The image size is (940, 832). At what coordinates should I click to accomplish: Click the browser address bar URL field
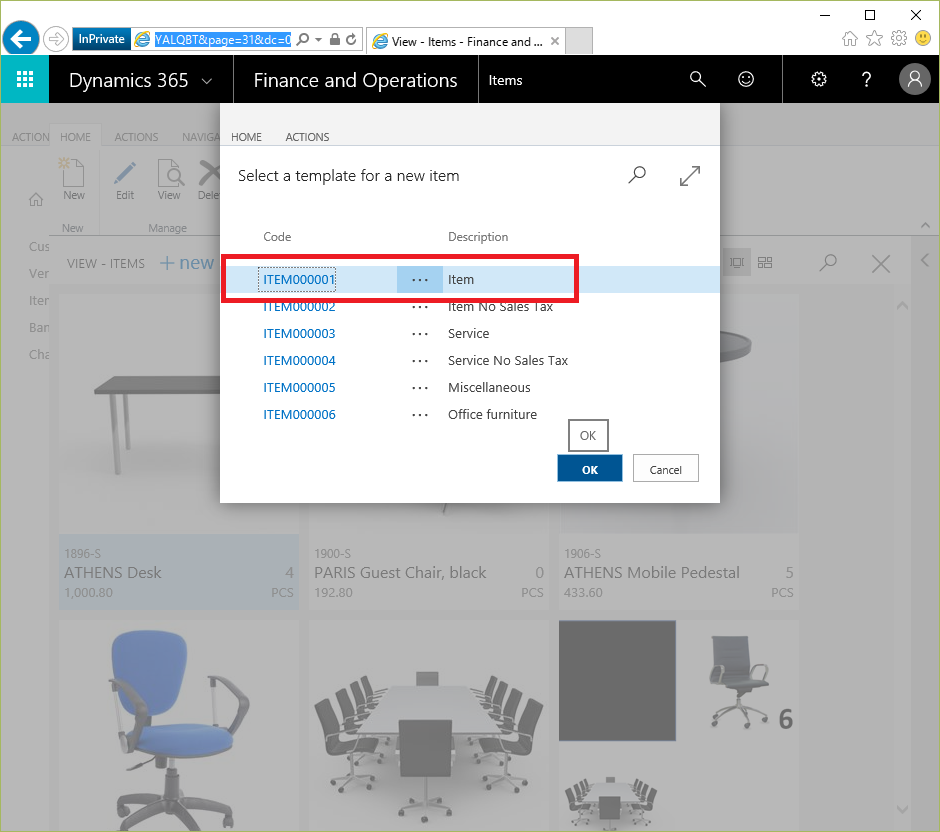(x=222, y=40)
